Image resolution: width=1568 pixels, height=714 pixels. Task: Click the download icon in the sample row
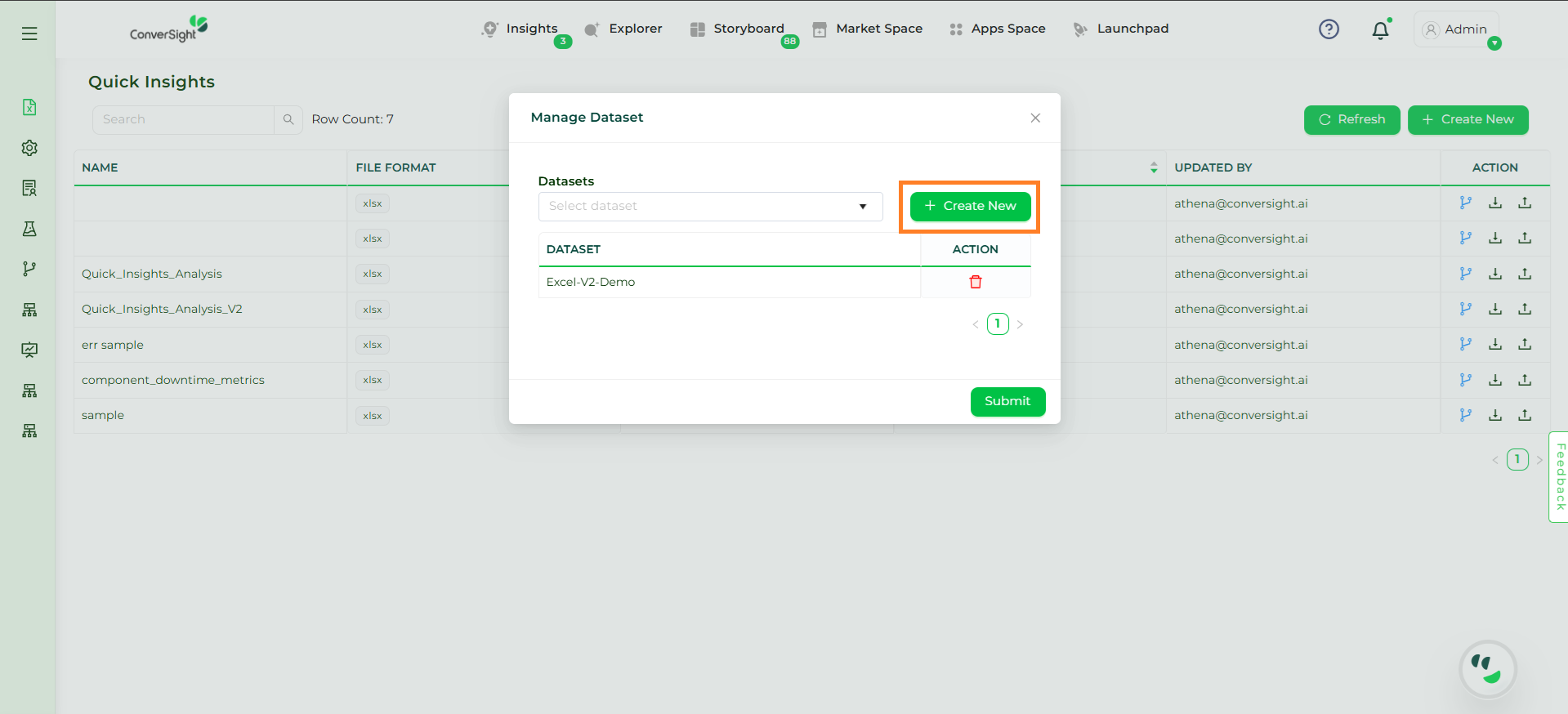(1494, 415)
